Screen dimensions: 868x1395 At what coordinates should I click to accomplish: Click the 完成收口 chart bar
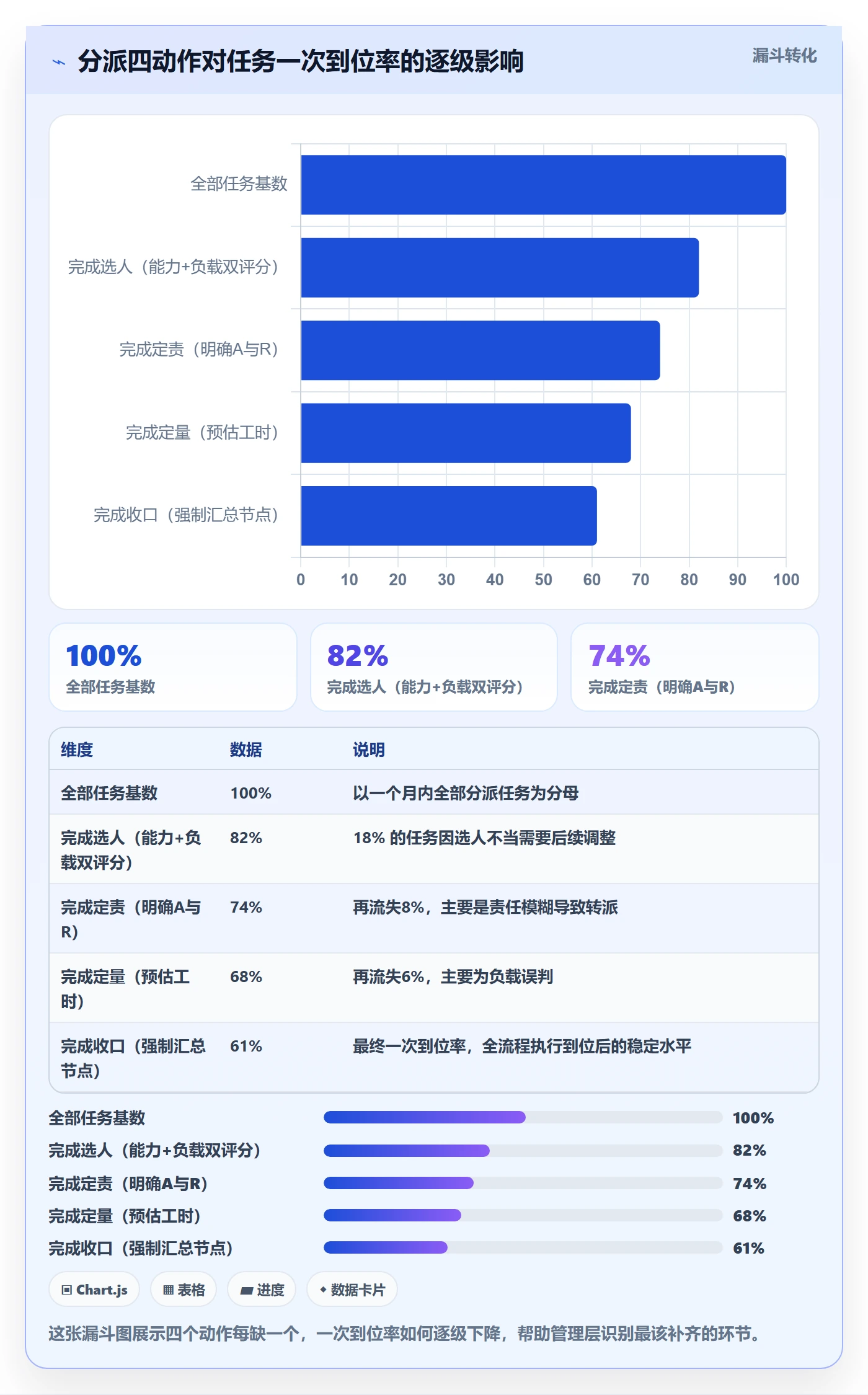tap(449, 516)
